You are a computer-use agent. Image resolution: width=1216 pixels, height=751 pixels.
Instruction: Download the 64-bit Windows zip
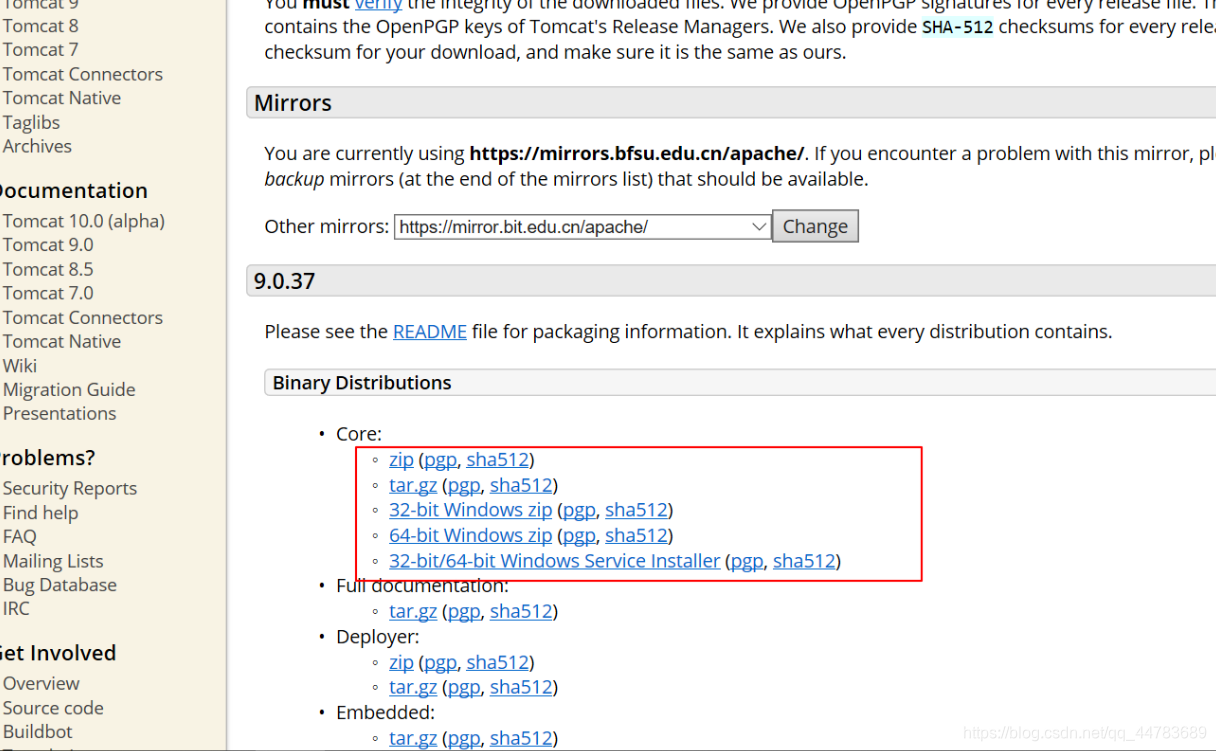point(470,535)
